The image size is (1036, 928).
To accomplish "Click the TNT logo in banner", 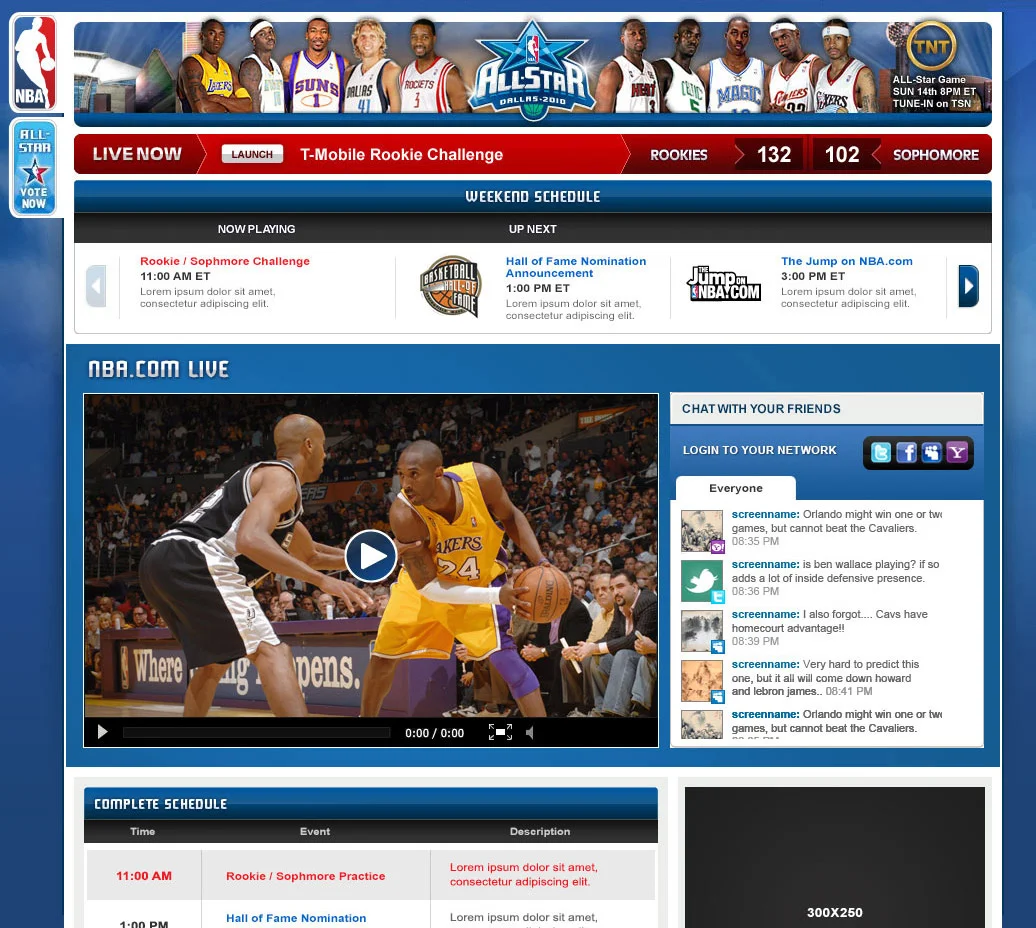I will click(x=931, y=46).
